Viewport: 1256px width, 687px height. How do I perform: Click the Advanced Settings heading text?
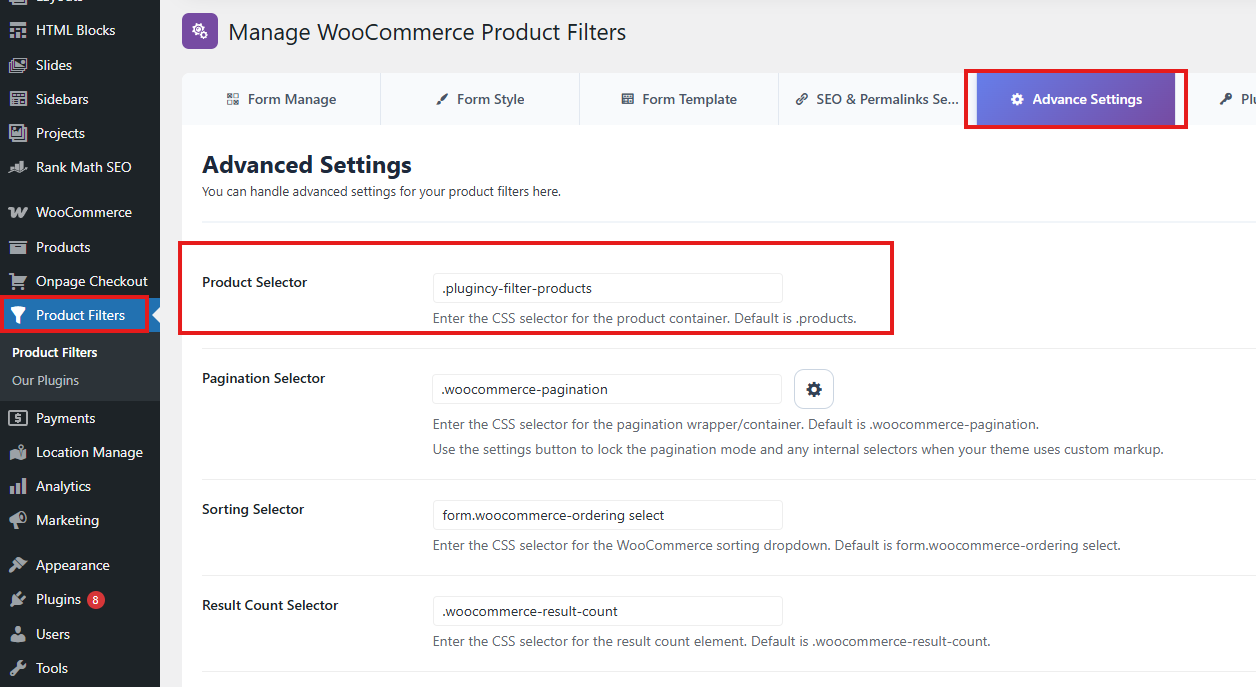pos(307,165)
